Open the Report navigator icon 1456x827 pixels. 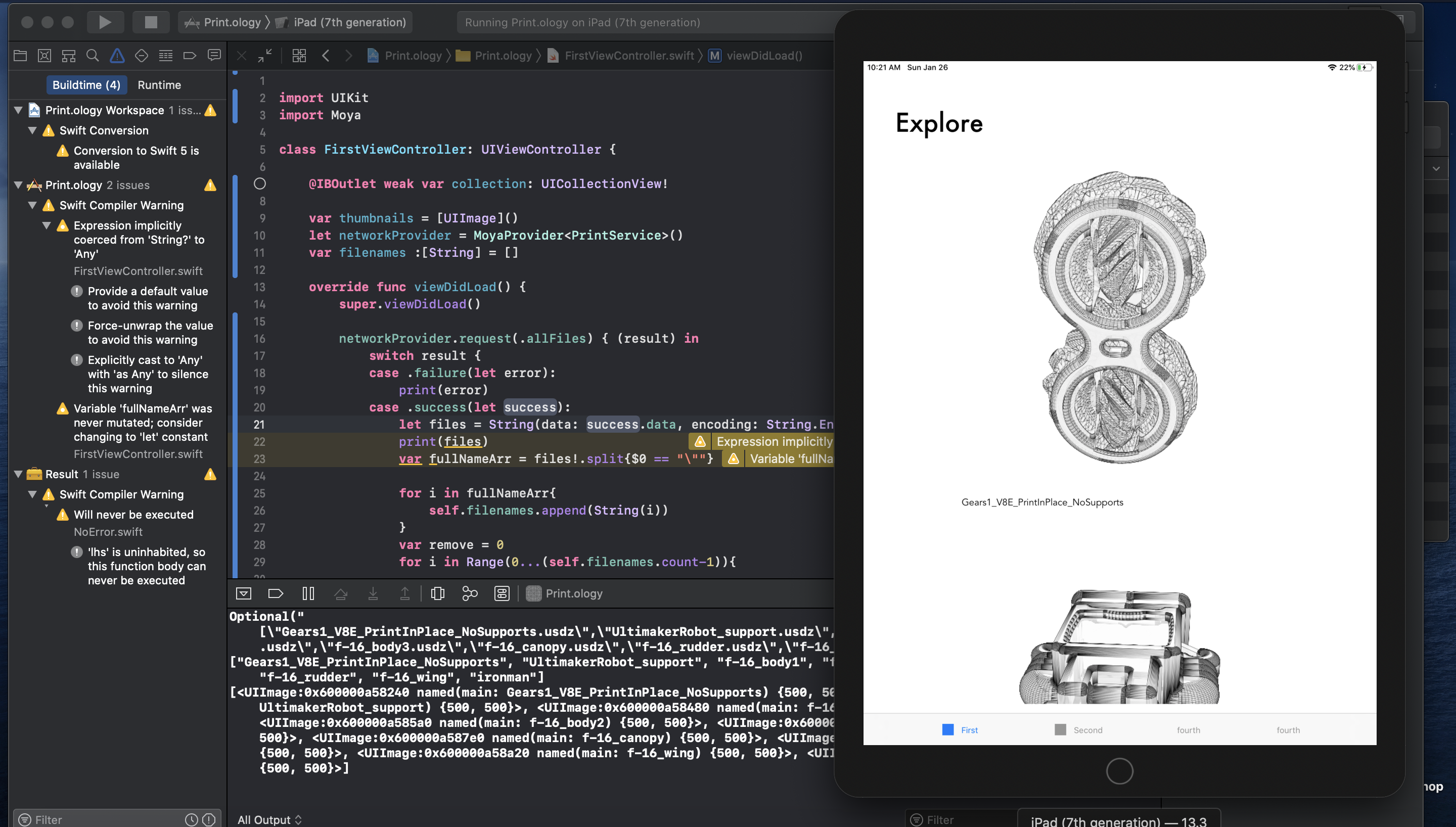pos(214,55)
